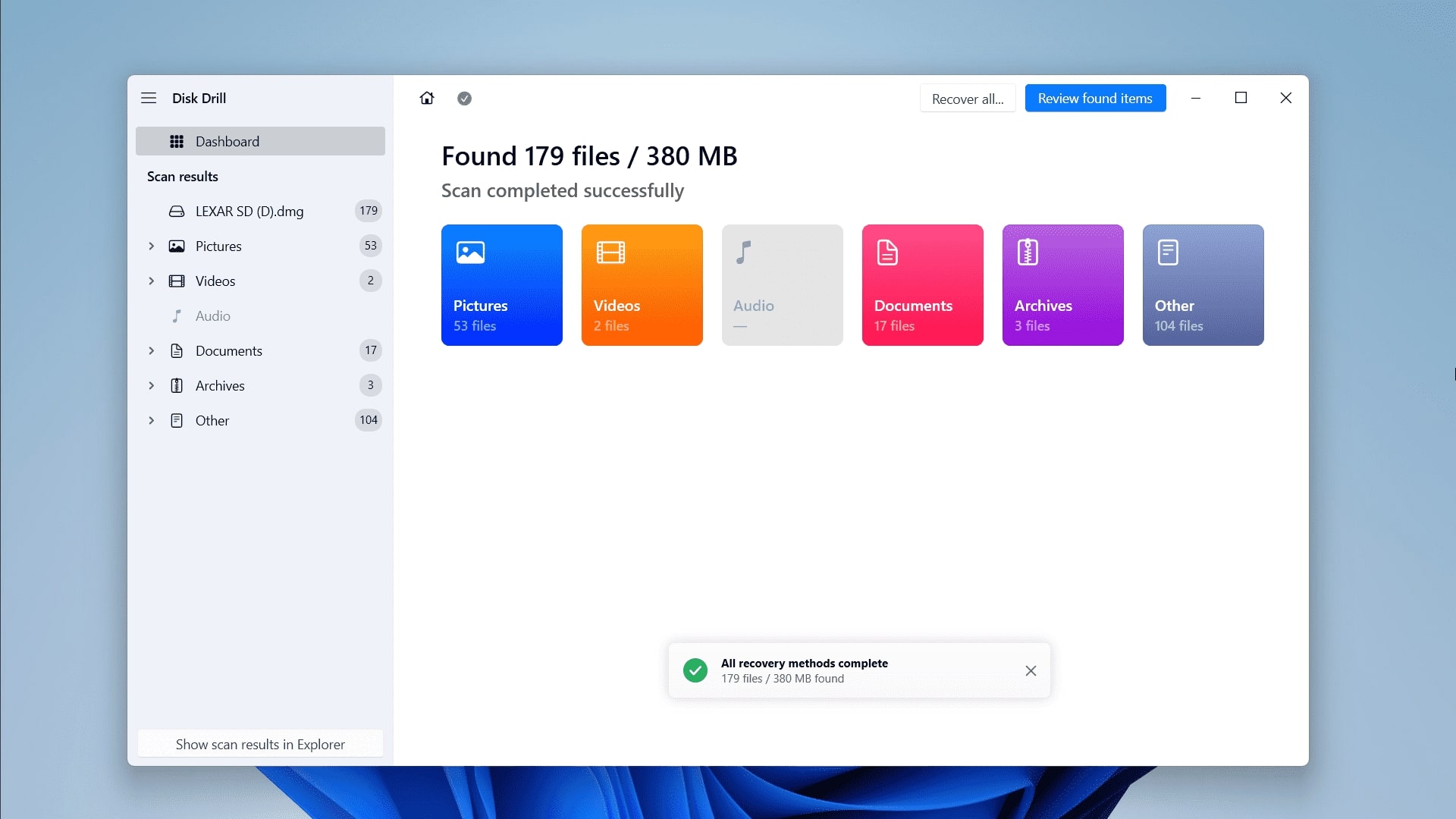This screenshot has width=1456, height=819.
Task: Open Other category in sidebar
Action: click(x=260, y=421)
